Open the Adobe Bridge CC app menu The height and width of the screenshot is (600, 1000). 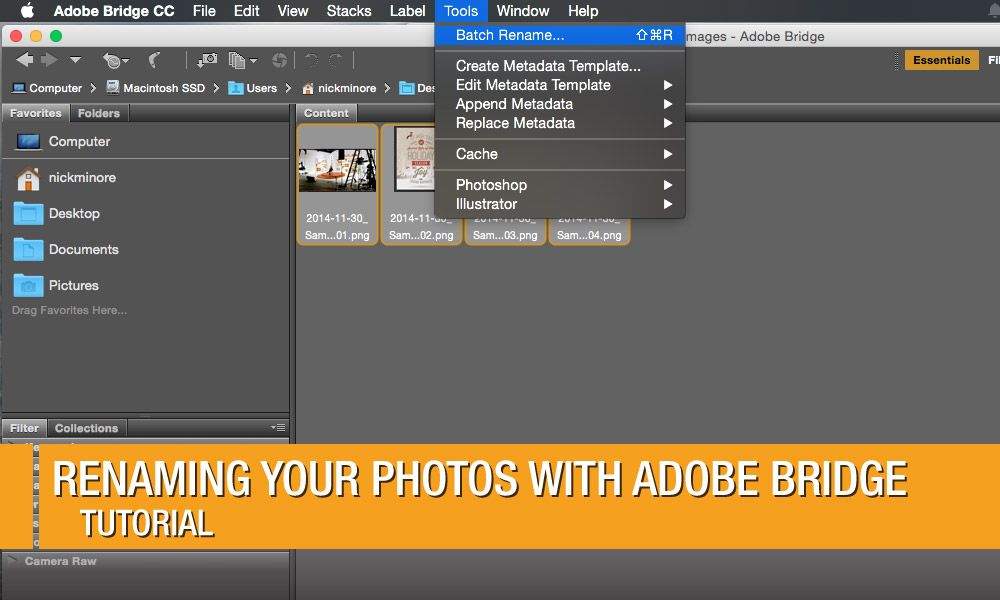point(114,11)
